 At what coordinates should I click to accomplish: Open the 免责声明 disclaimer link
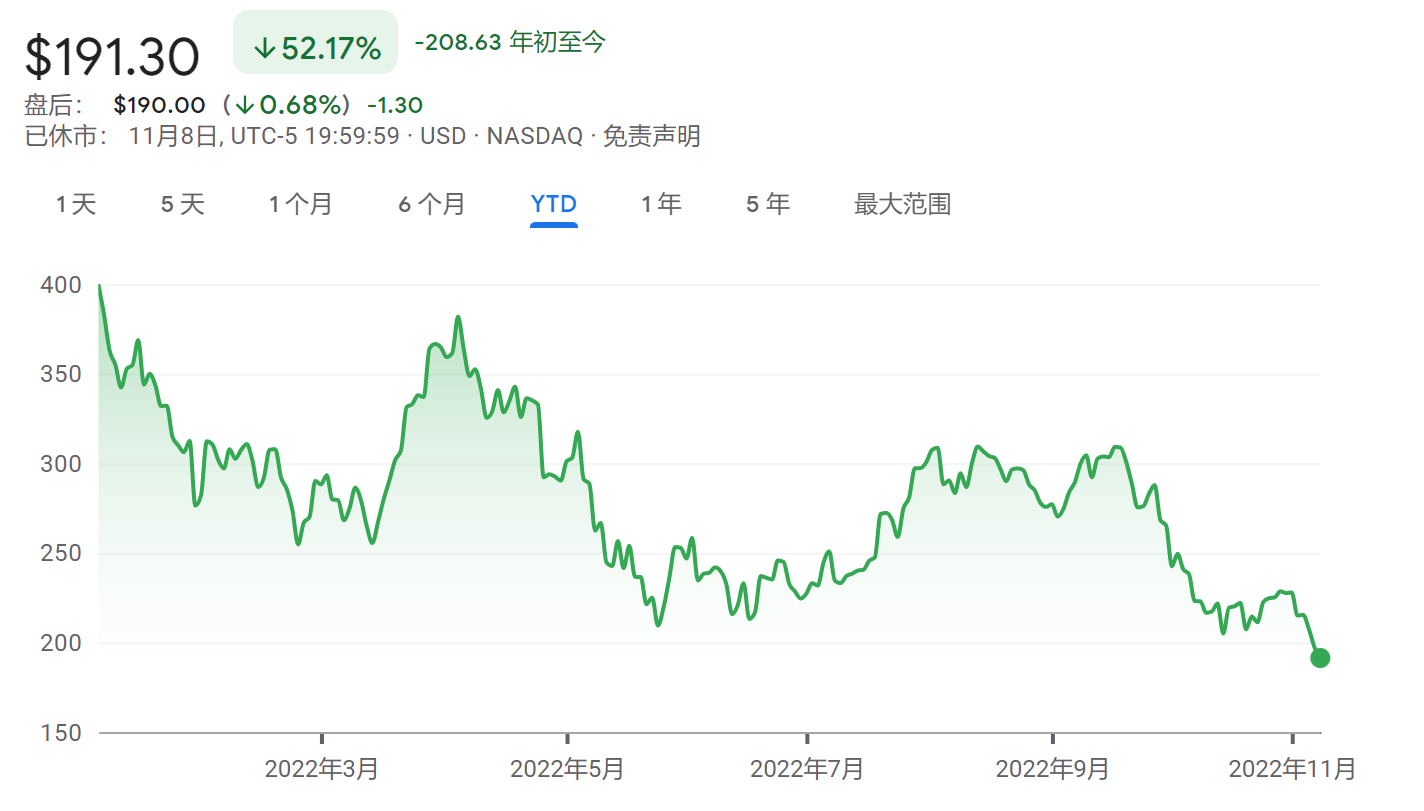pyautogui.click(x=651, y=136)
